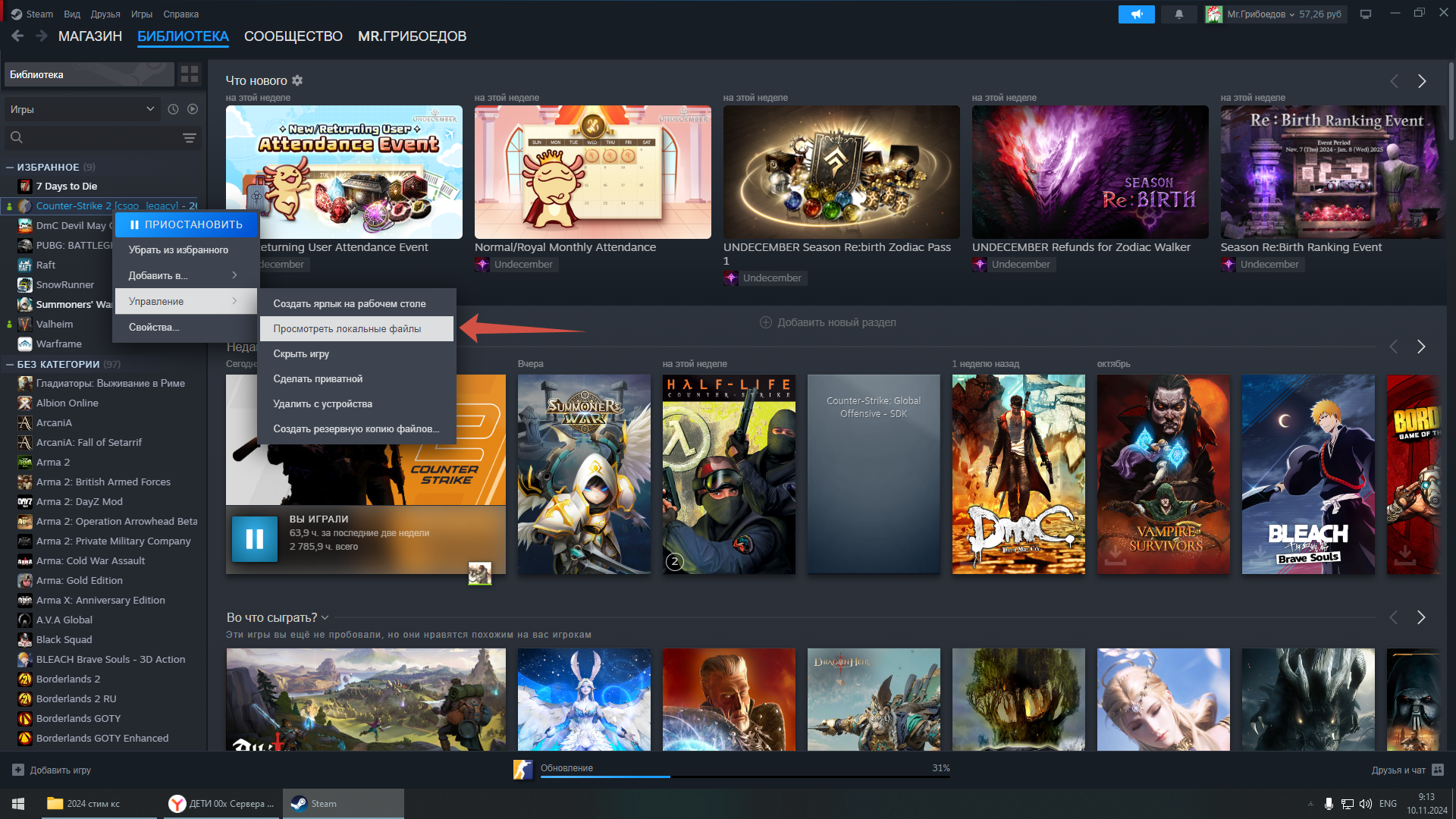Click the volume speaker tray icon
The image size is (1456, 819).
[x=1365, y=804]
